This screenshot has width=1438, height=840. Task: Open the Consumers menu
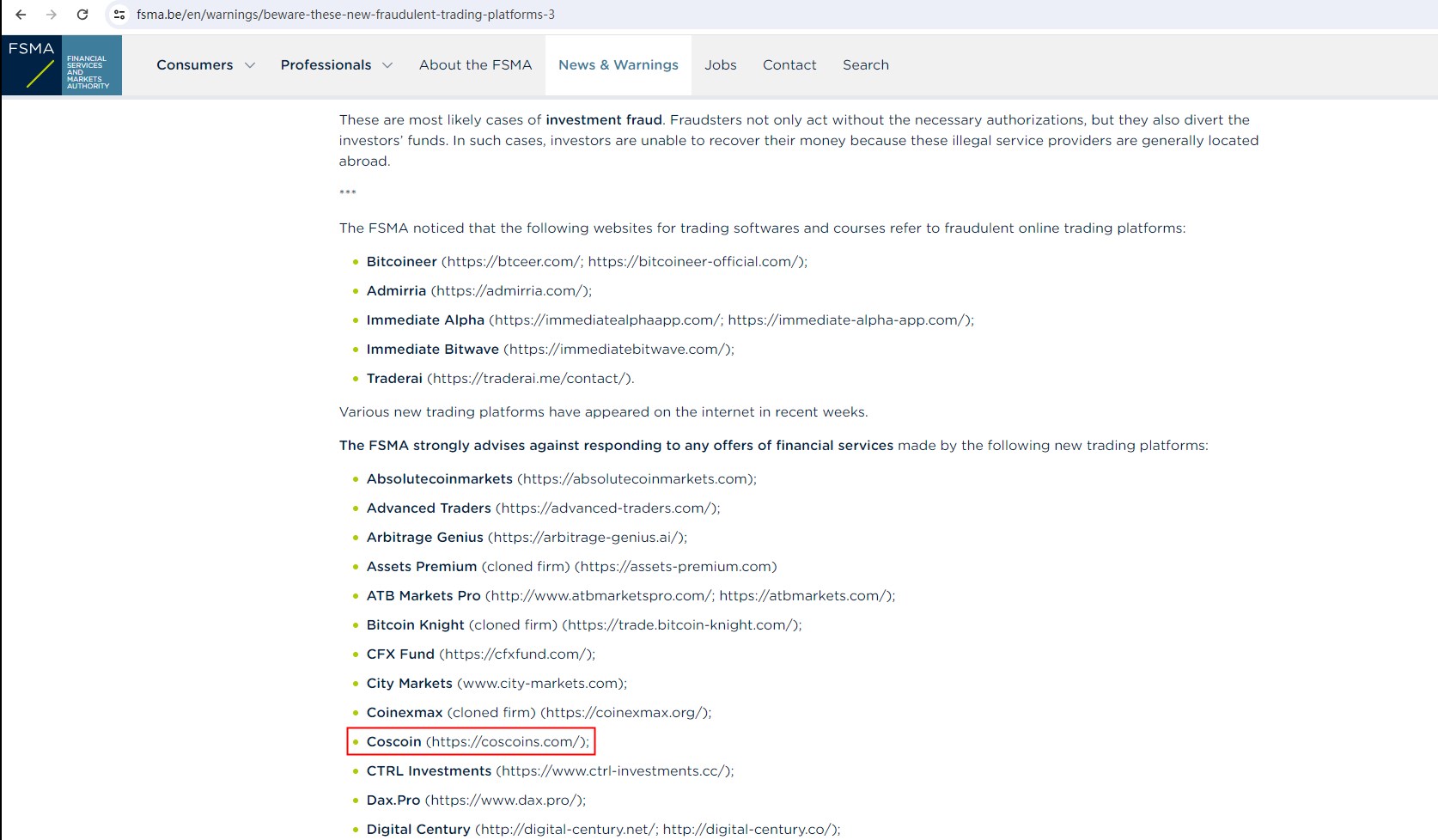[x=195, y=65]
